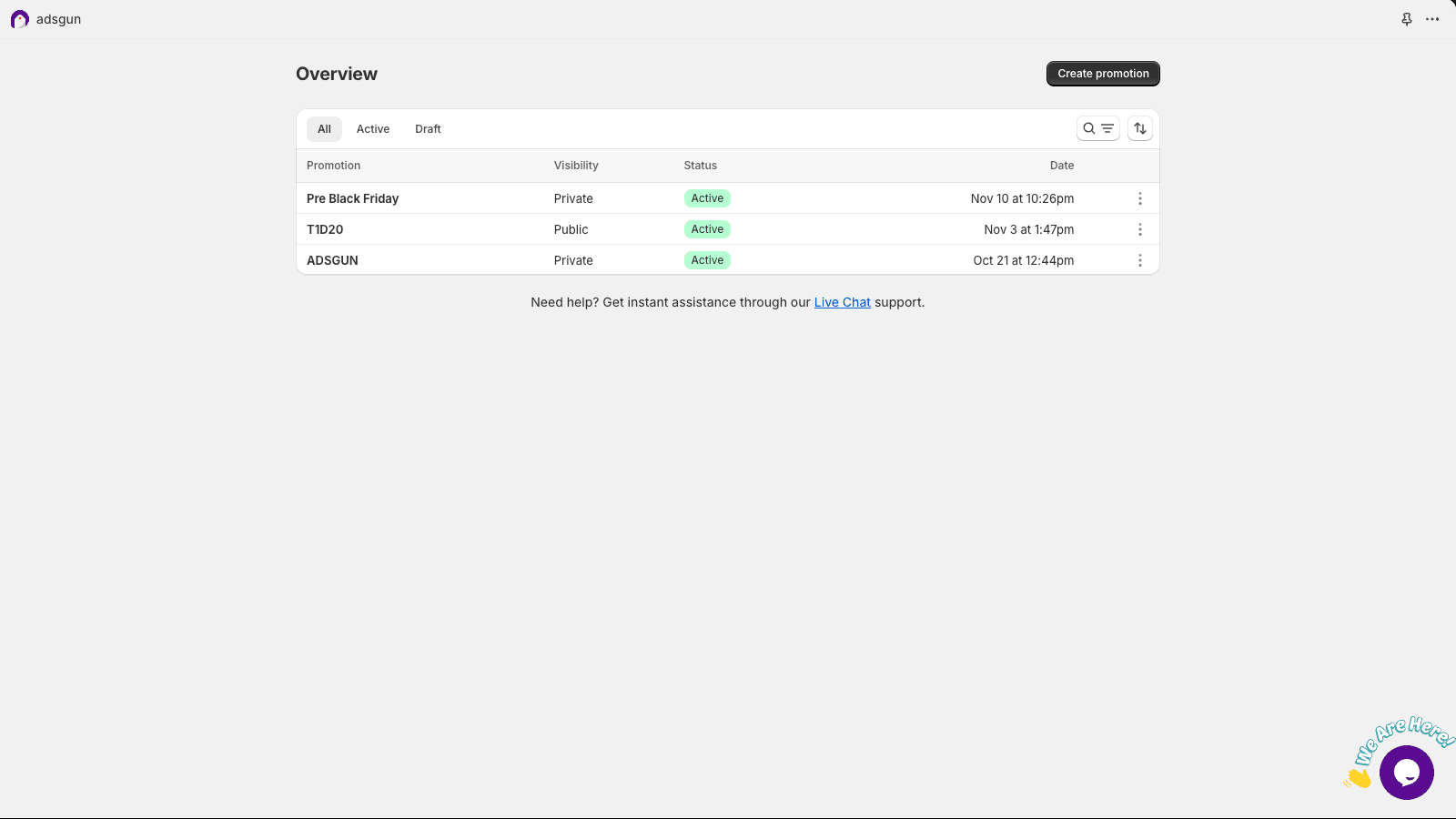
Task: Switch to the Active tab
Action: point(372,129)
